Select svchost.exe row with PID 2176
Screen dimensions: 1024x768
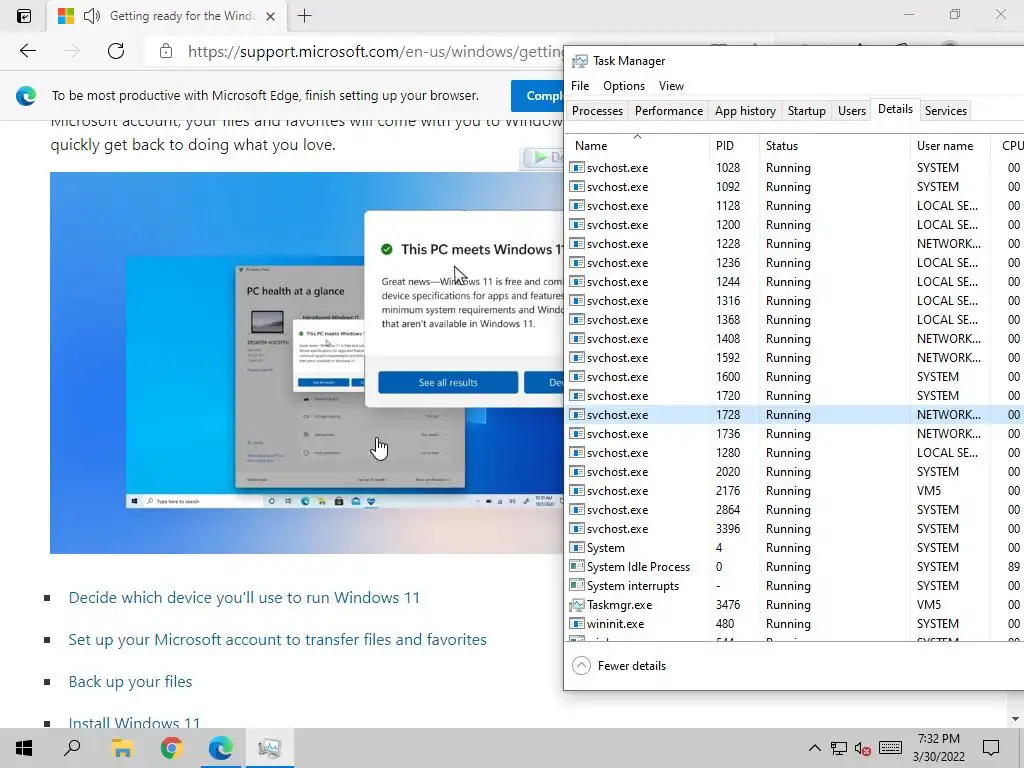pyautogui.click(x=795, y=490)
